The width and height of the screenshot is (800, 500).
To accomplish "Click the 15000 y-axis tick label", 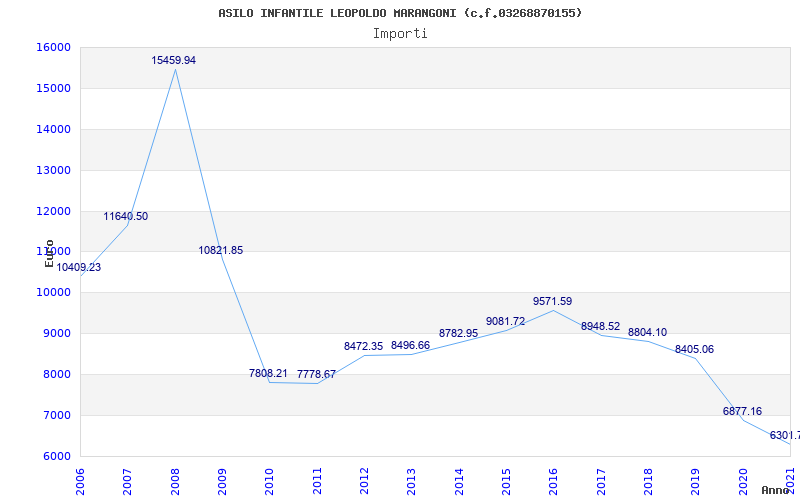I will pos(53,88).
